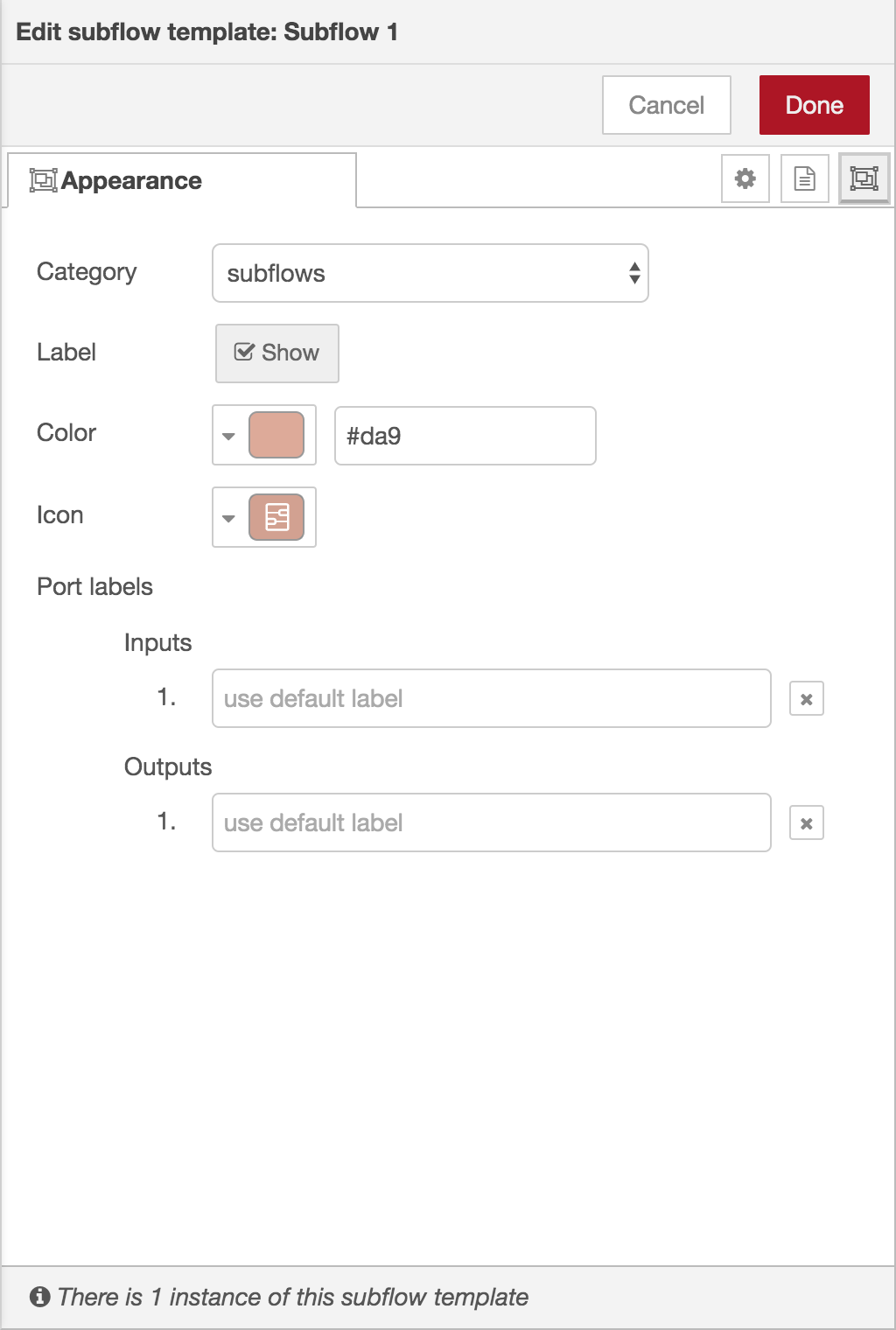Cancel editing the subflow template

tap(666, 104)
